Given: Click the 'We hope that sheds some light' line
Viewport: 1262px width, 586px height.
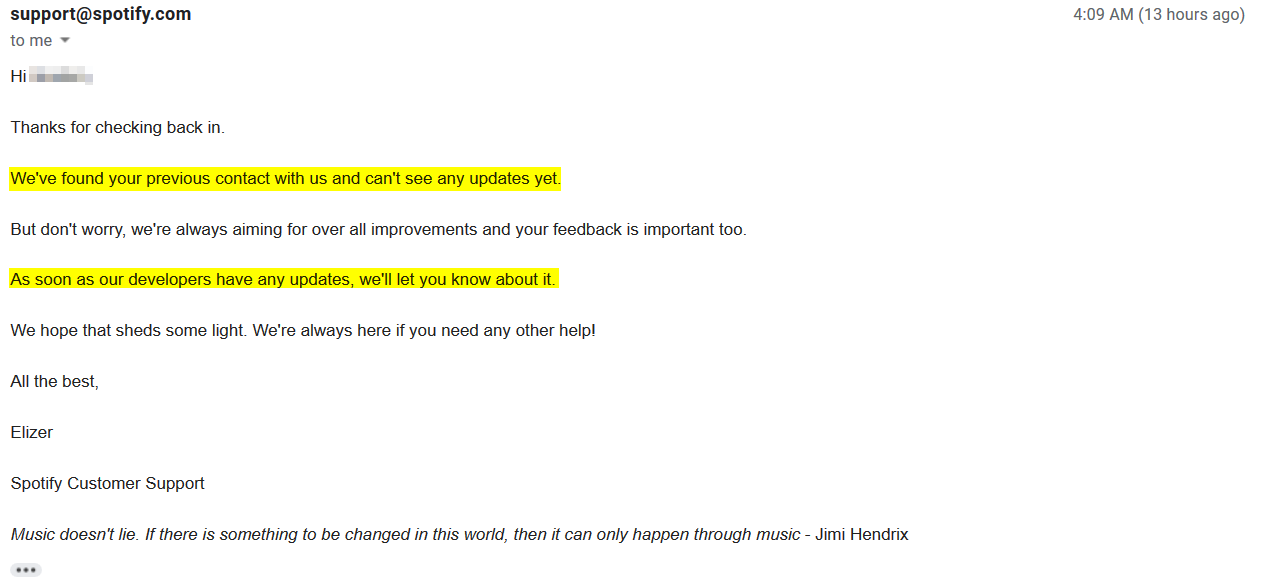Looking at the screenshot, I should point(303,331).
